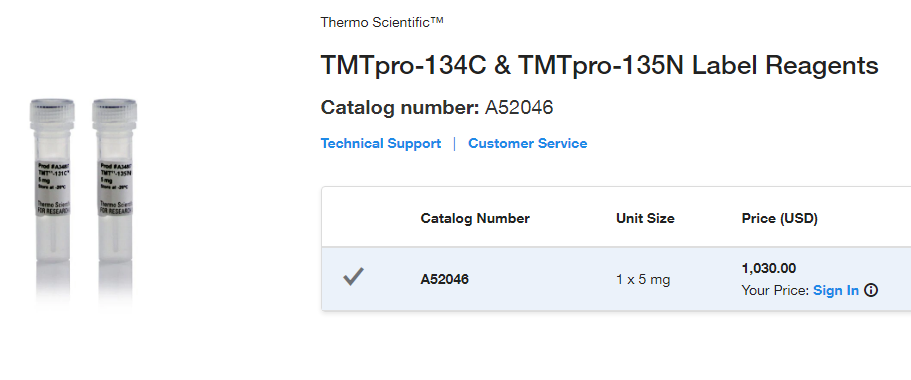Click the Catalog Number column header
The height and width of the screenshot is (380, 911).
point(475,218)
